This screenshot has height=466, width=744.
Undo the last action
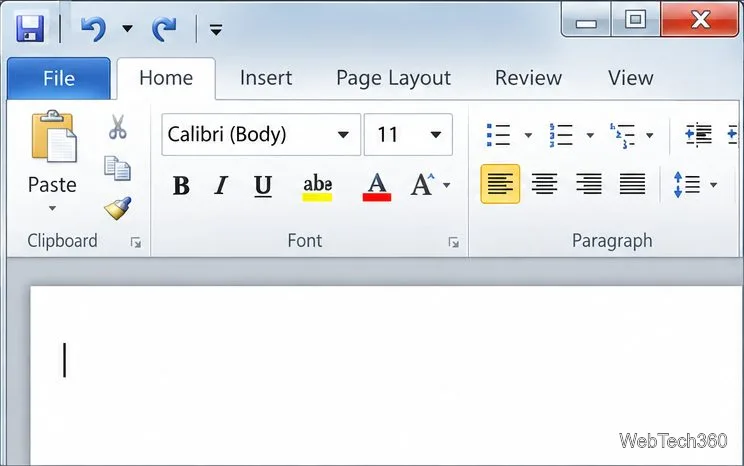coord(93,29)
